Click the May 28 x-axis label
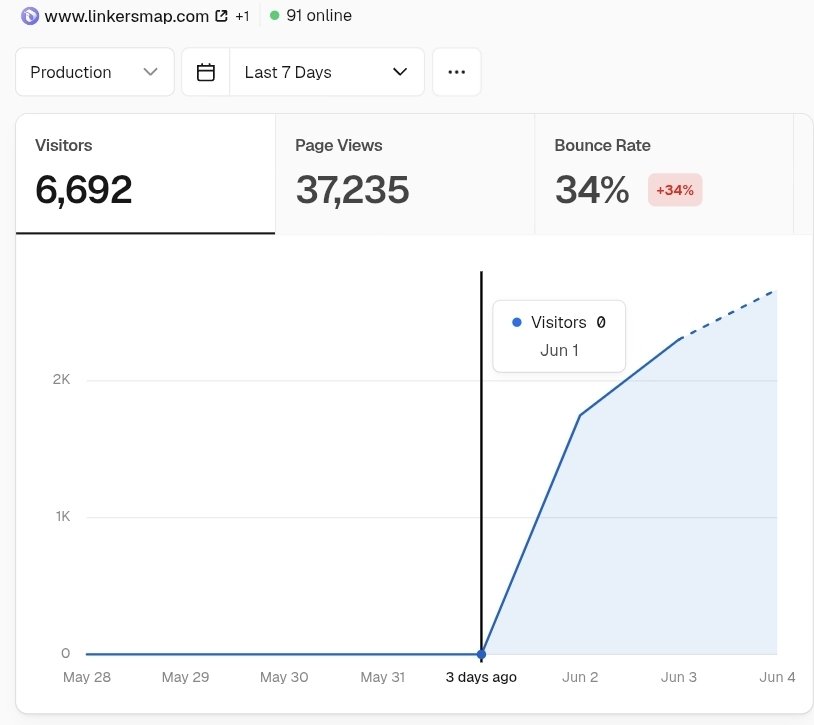Image resolution: width=814 pixels, height=725 pixels. [87, 677]
